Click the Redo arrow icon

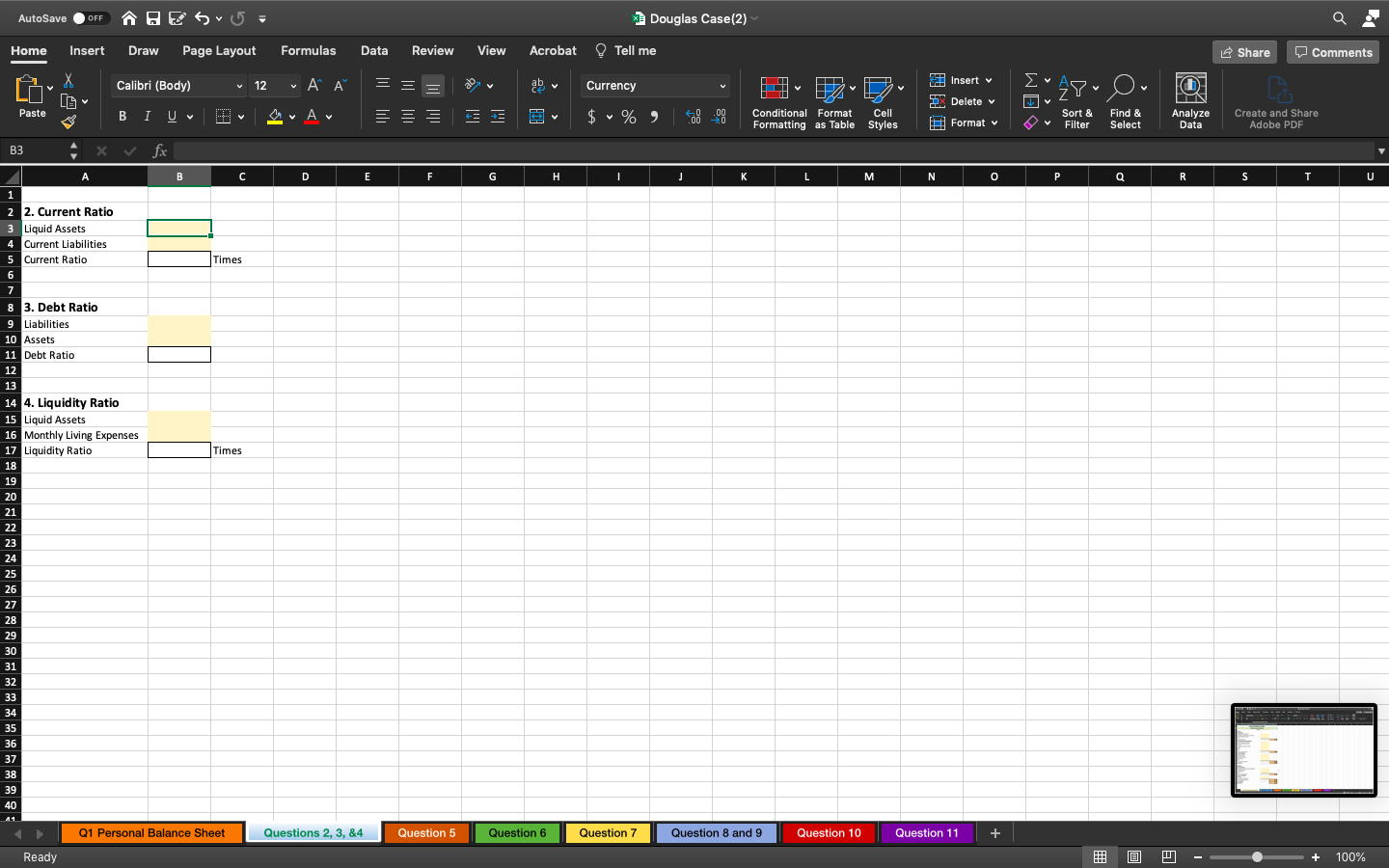[x=238, y=18]
